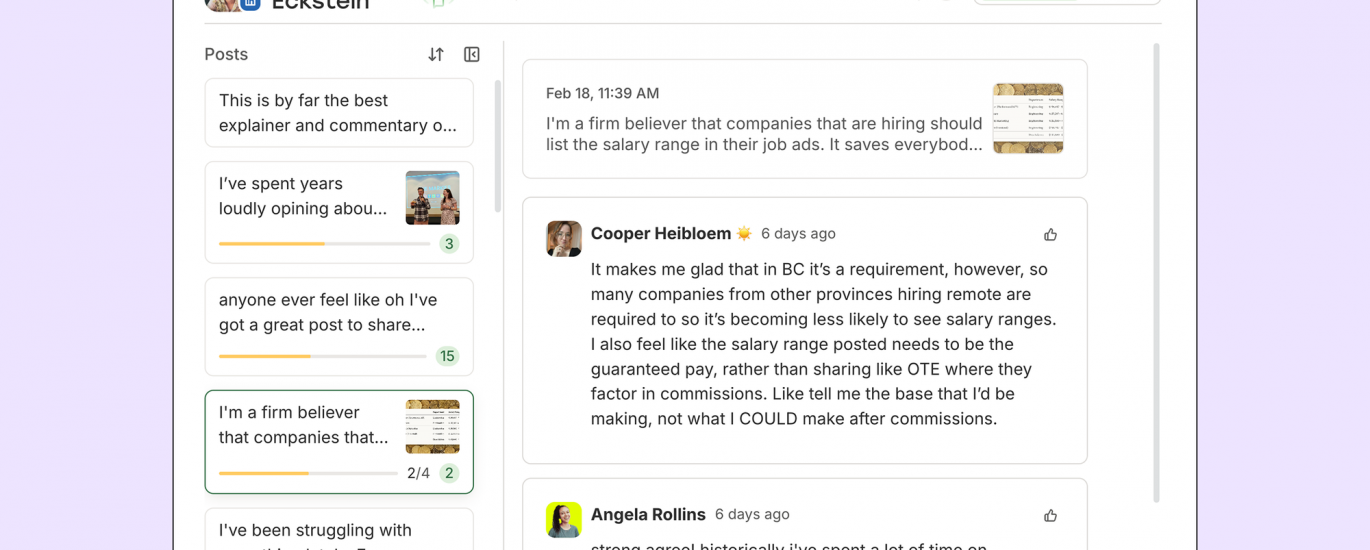Screen dimensions: 1370x550
Task: Click the comments pane scrollbar
Action: click(x=1157, y=270)
